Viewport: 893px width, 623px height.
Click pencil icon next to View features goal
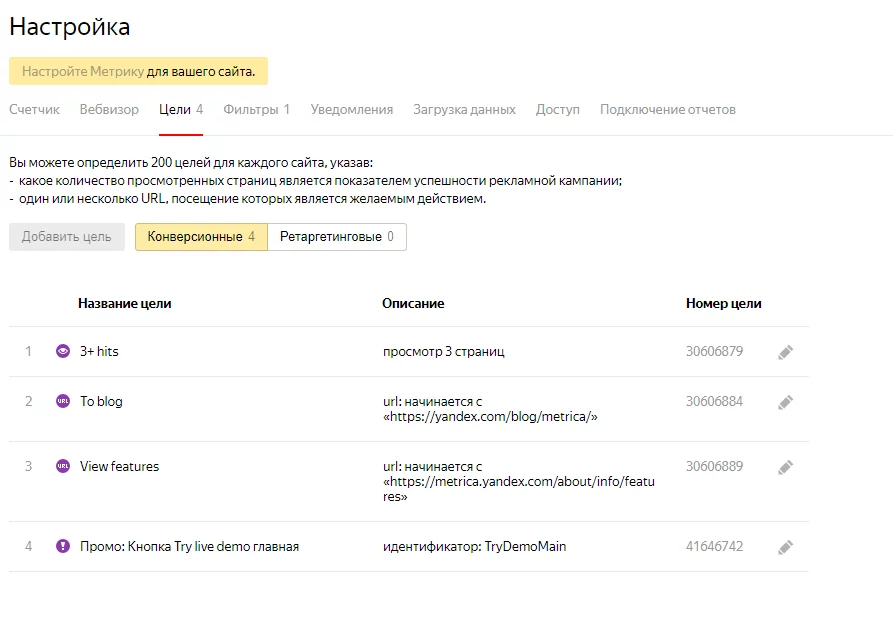pyautogui.click(x=785, y=468)
